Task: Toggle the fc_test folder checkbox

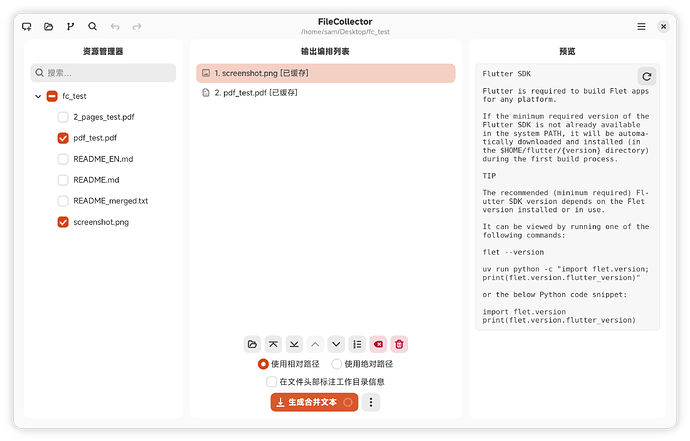Action: [52, 96]
